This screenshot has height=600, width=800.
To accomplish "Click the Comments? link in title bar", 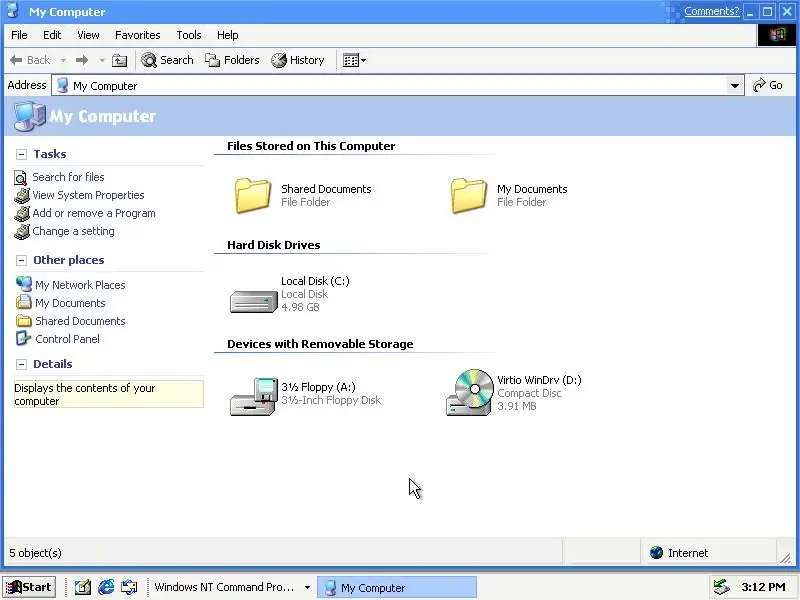I will click(x=711, y=11).
